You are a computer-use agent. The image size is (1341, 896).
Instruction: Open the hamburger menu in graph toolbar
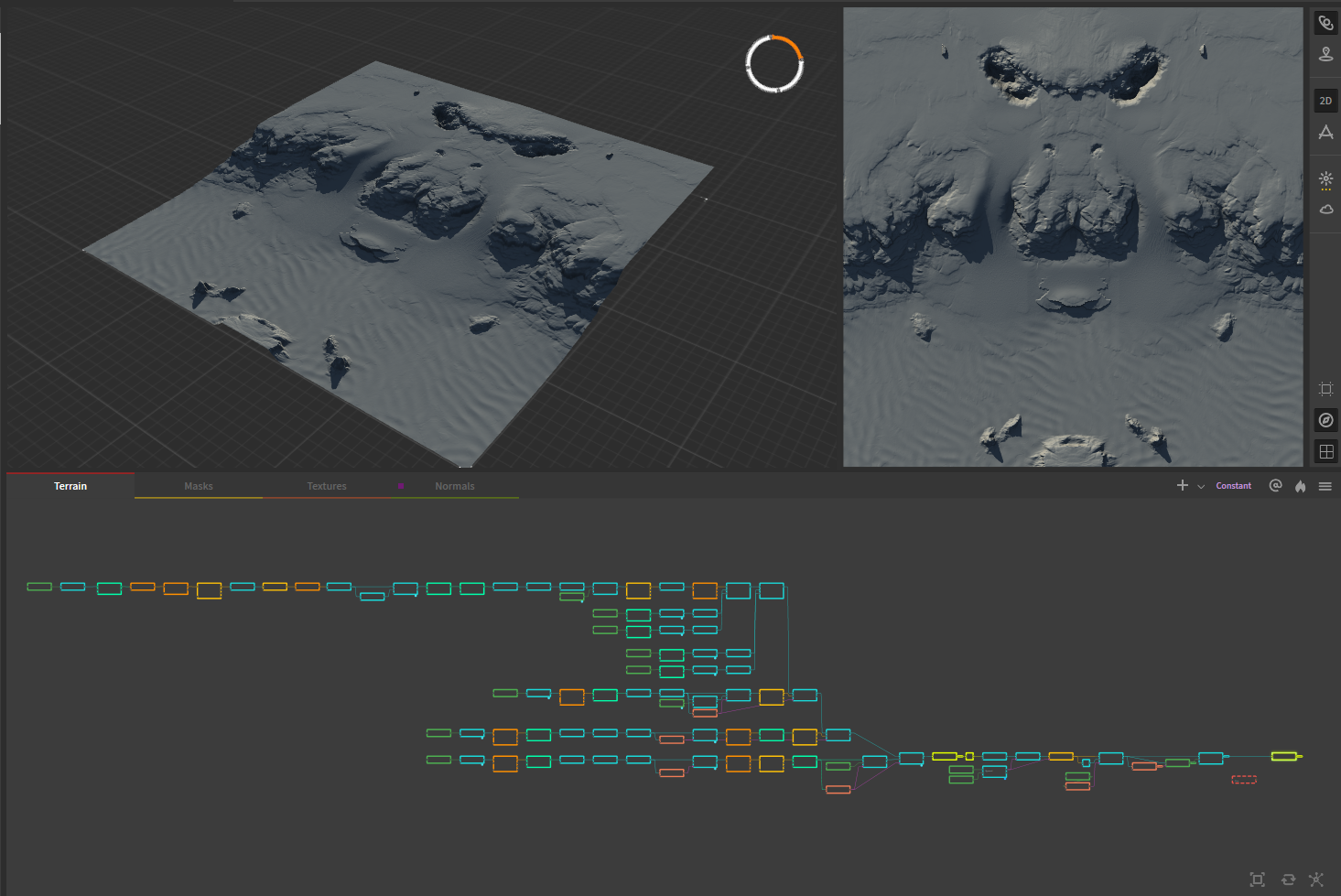[x=1325, y=486]
